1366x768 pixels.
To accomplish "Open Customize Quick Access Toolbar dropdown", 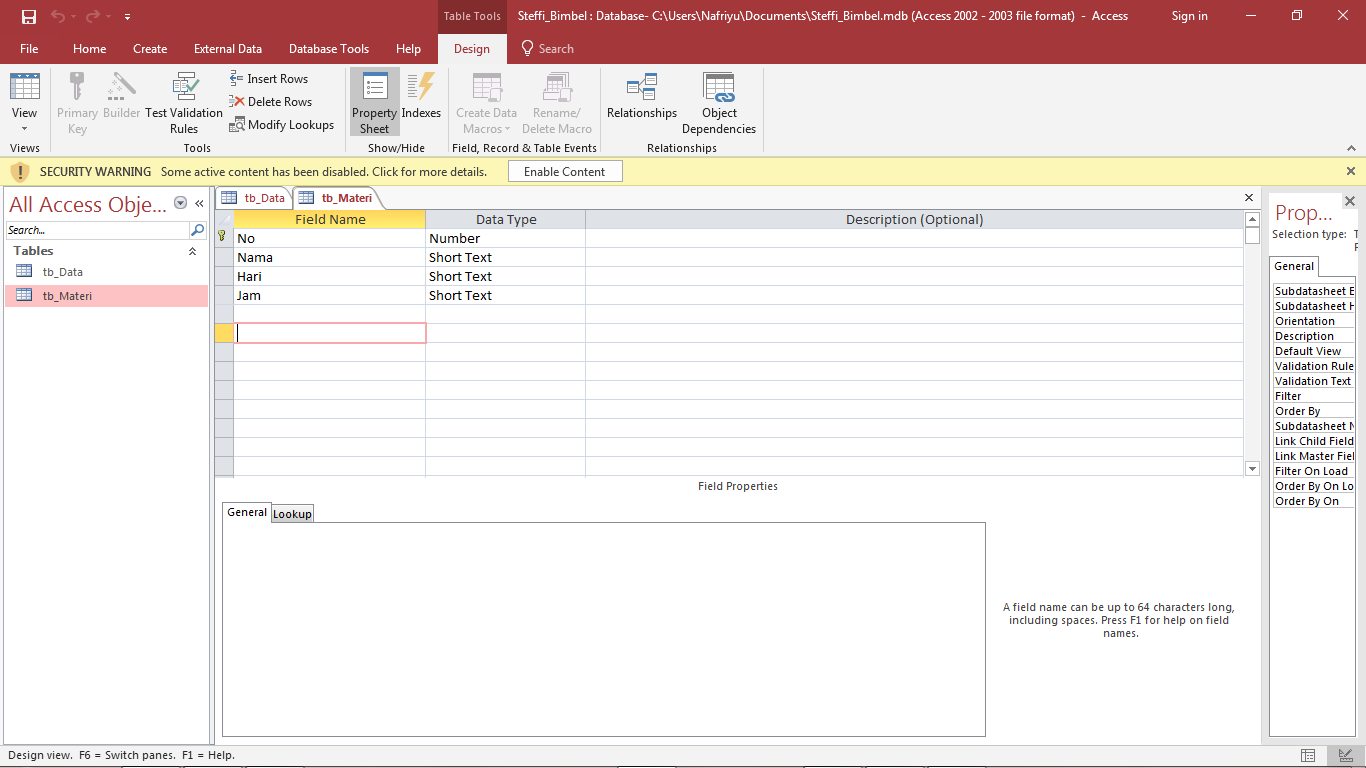I will tap(128, 17).
